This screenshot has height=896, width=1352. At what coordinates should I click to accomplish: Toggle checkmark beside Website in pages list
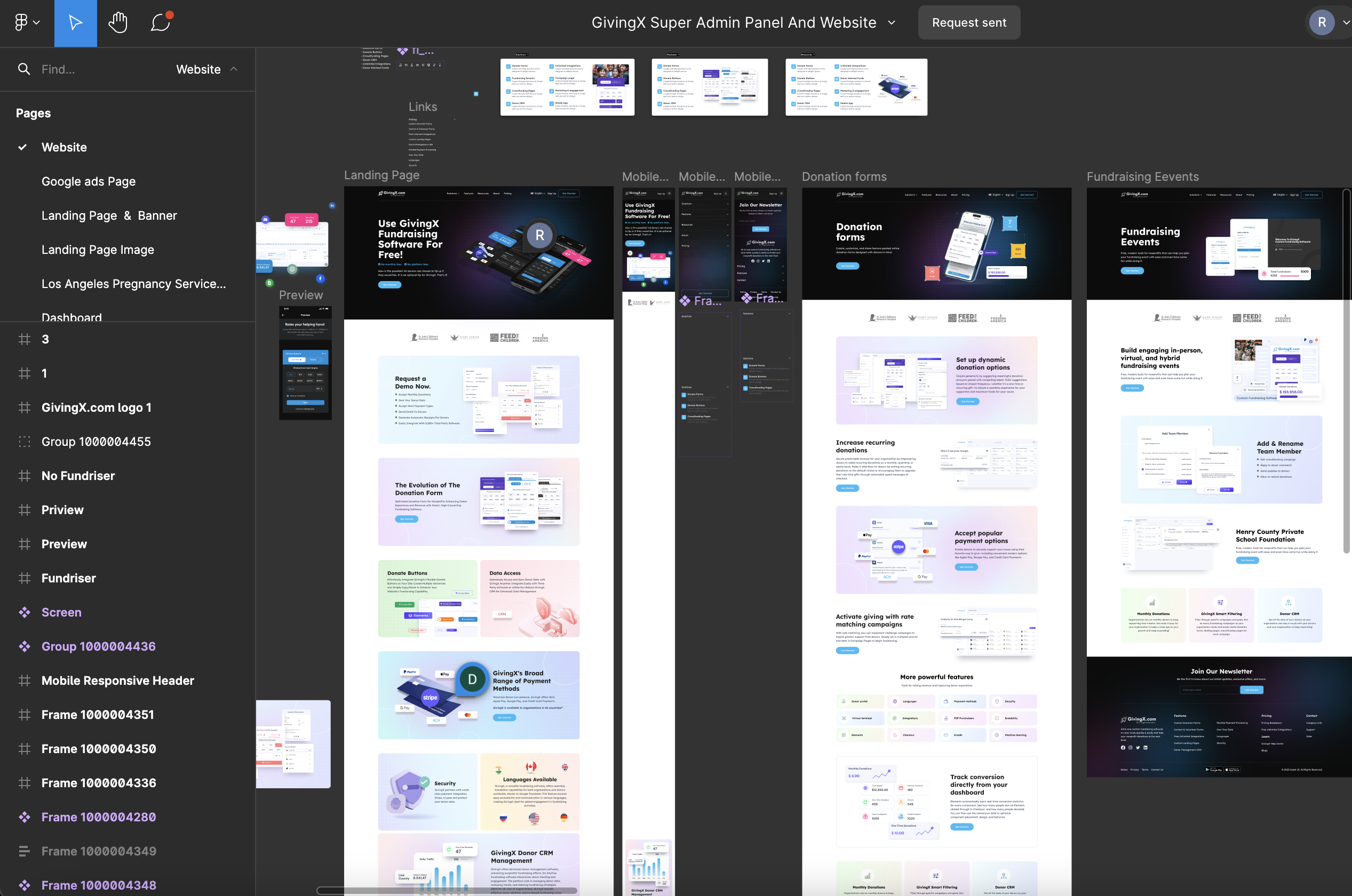pos(22,147)
